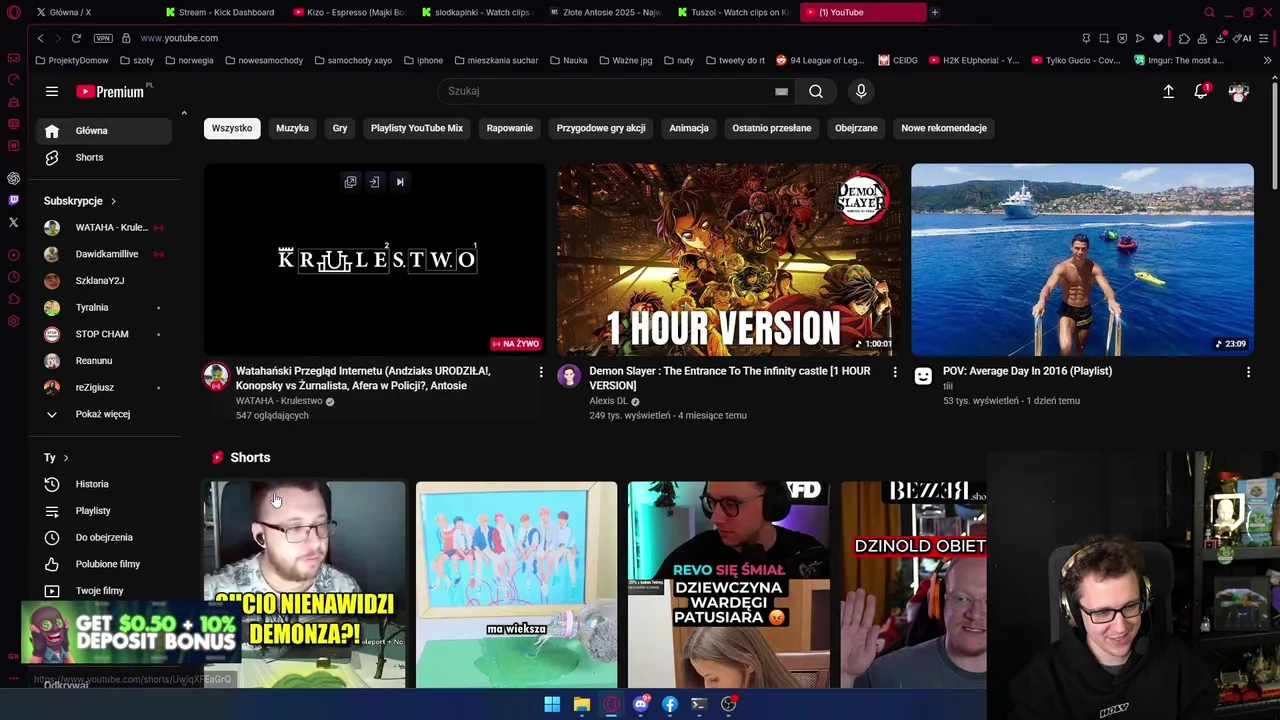Open Polubione filmy playlist
This screenshot has width=1280, height=720.
point(104,564)
